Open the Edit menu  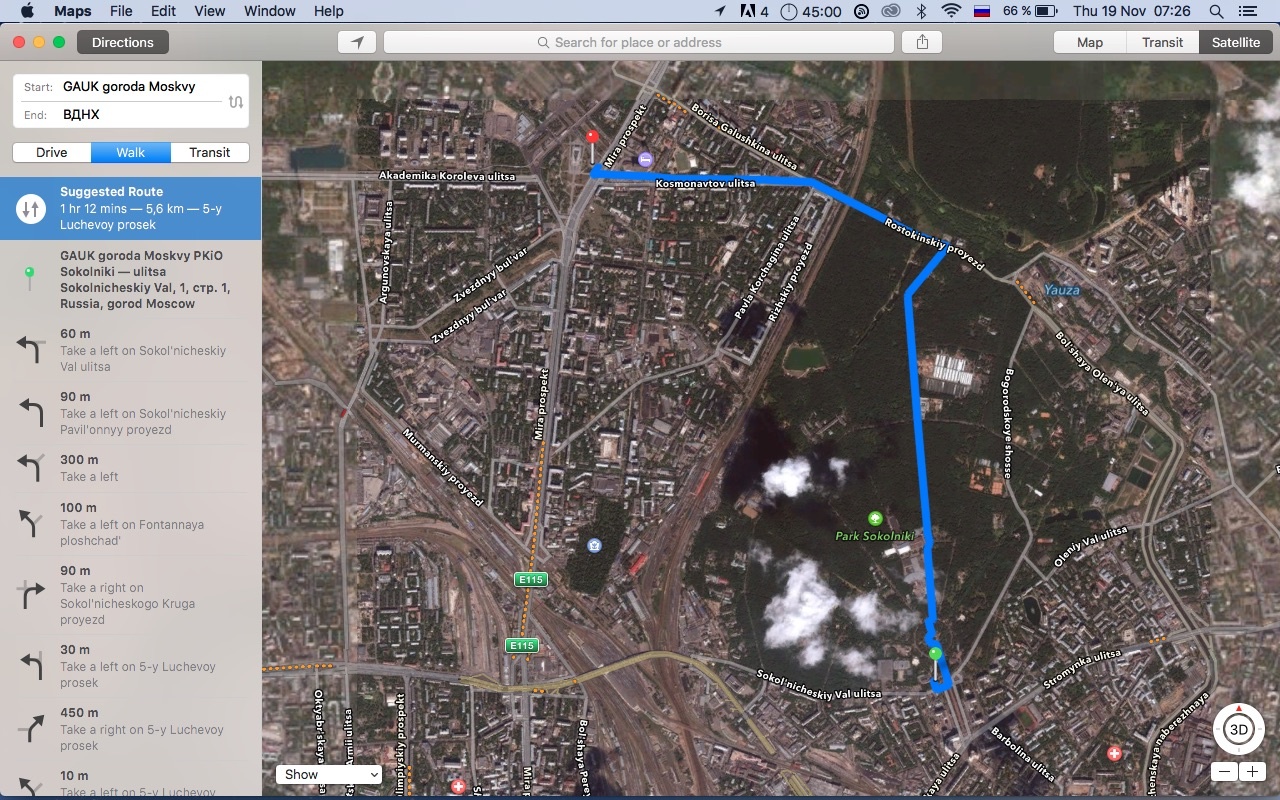pyautogui.click(x=163, y=11)
